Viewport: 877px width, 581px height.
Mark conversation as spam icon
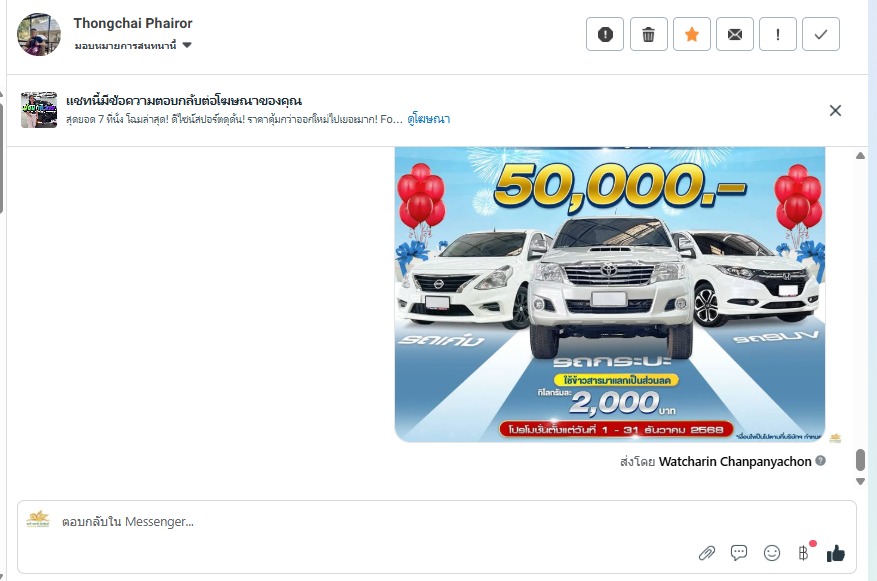605,34
